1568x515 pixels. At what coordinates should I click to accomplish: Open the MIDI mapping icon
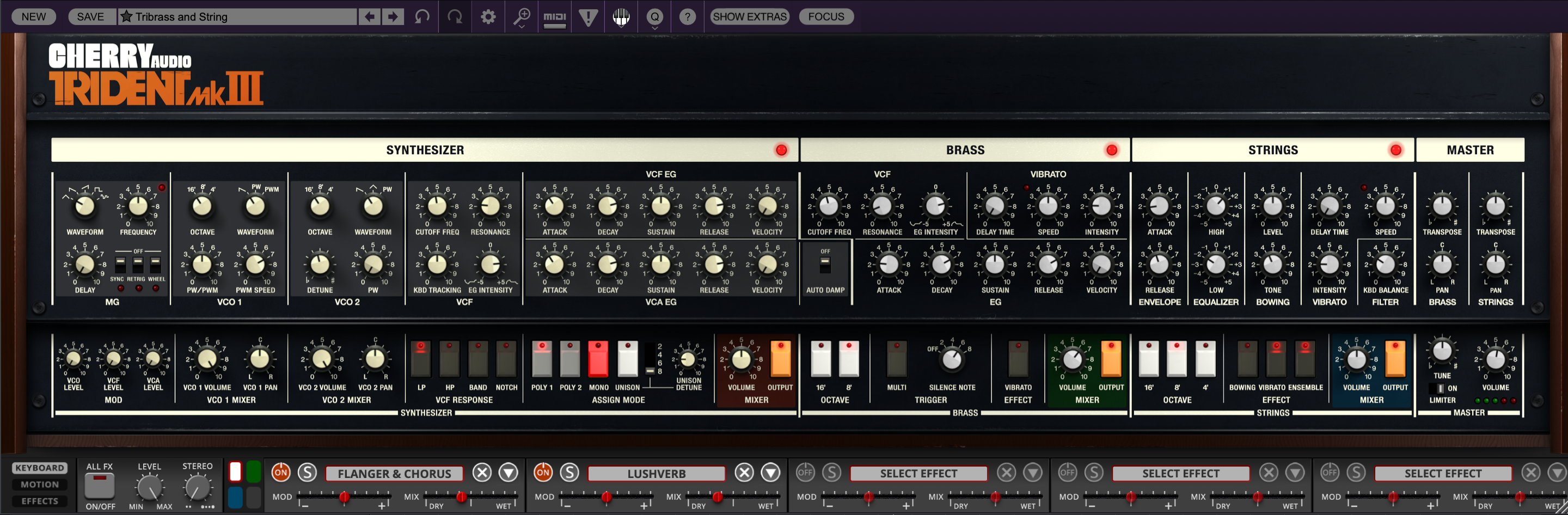(555, 17)
